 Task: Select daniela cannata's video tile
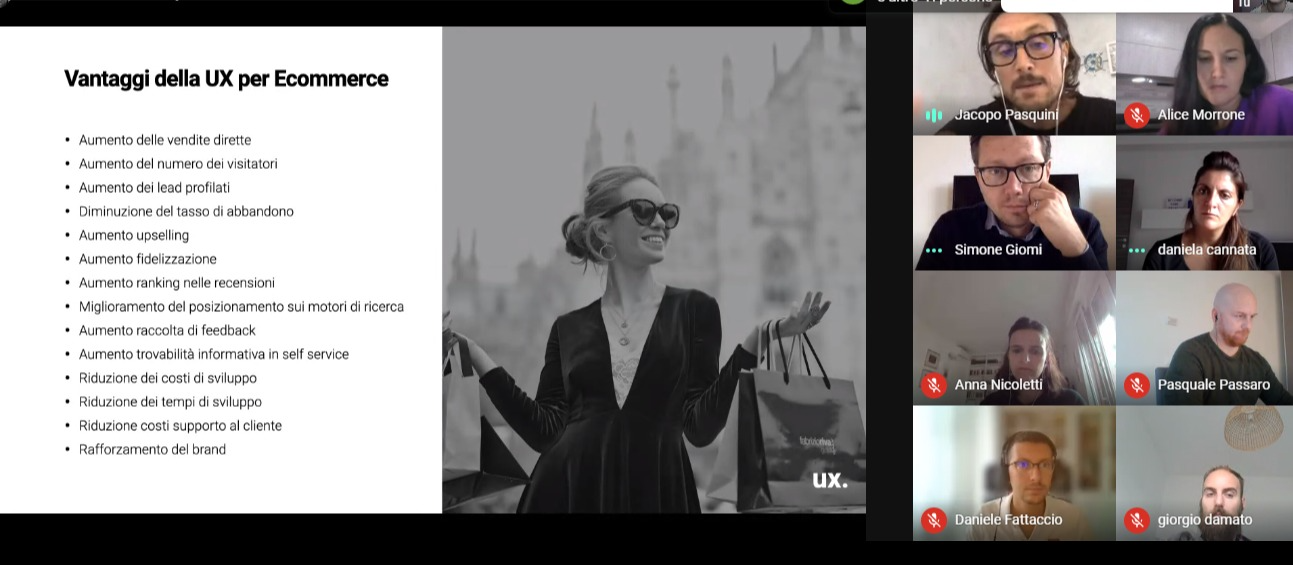pyautogui.click(x=1204, y=203)
